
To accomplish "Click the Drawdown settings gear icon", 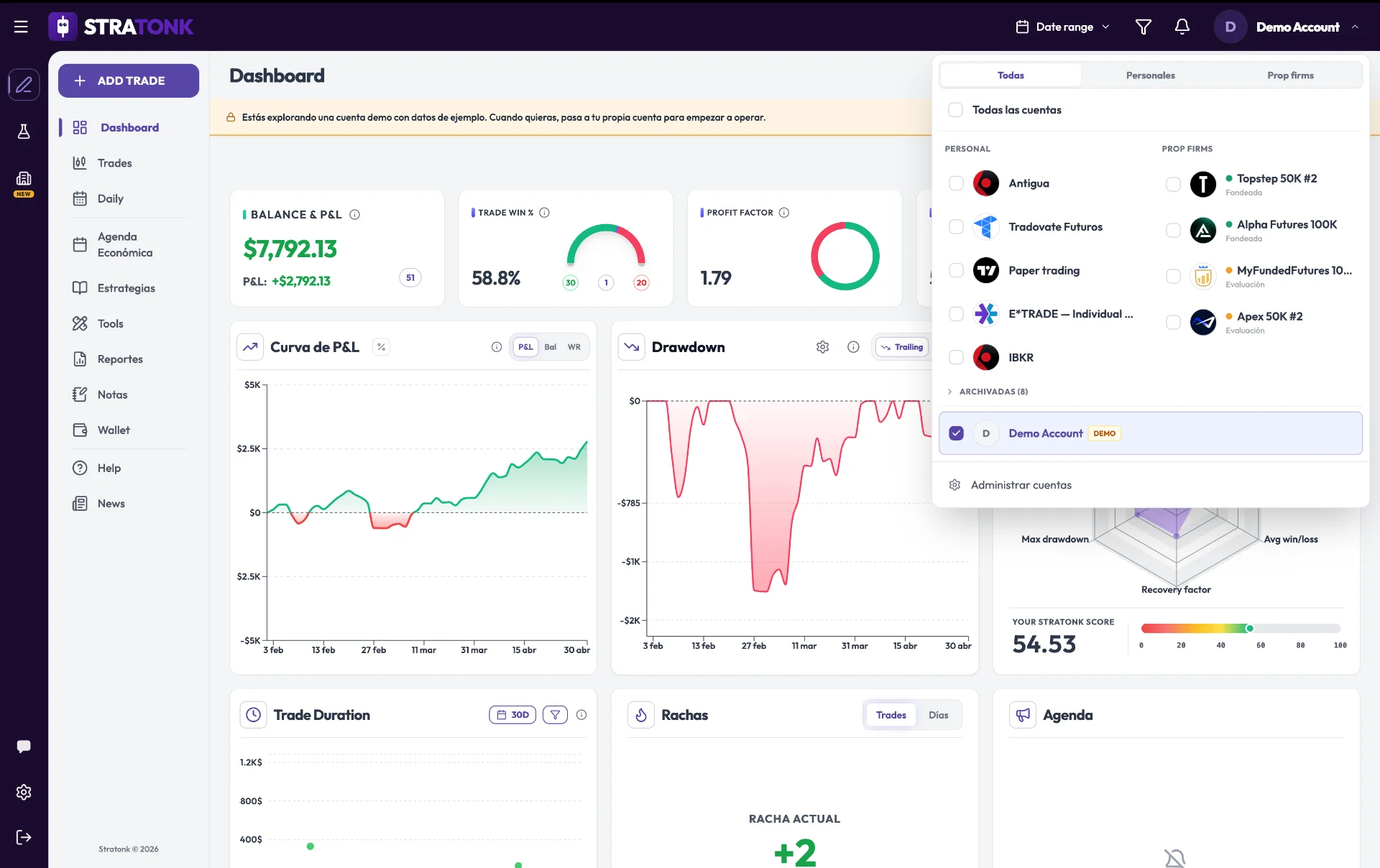I will [822, 347].
